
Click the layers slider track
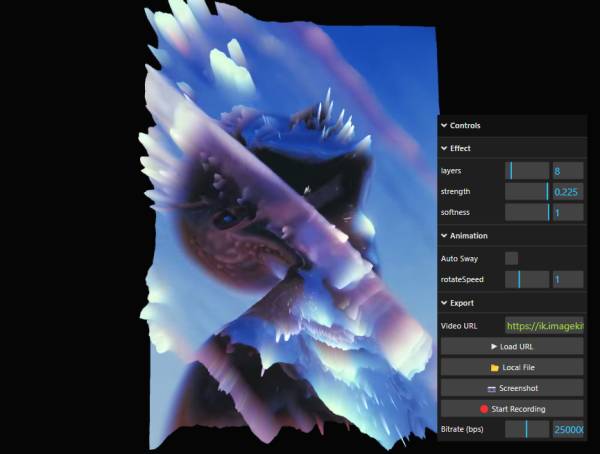(x=527, y=171)
